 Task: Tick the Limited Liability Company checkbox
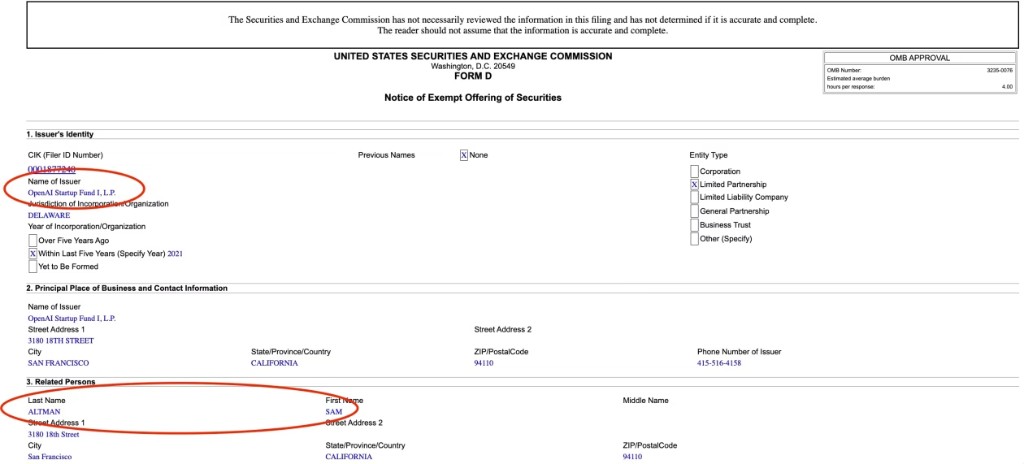point(694,197)
